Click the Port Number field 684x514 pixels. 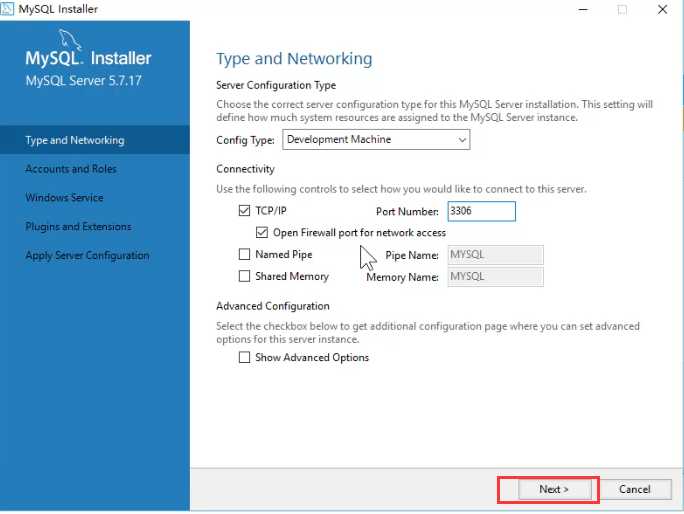click(x=482, y=211)
